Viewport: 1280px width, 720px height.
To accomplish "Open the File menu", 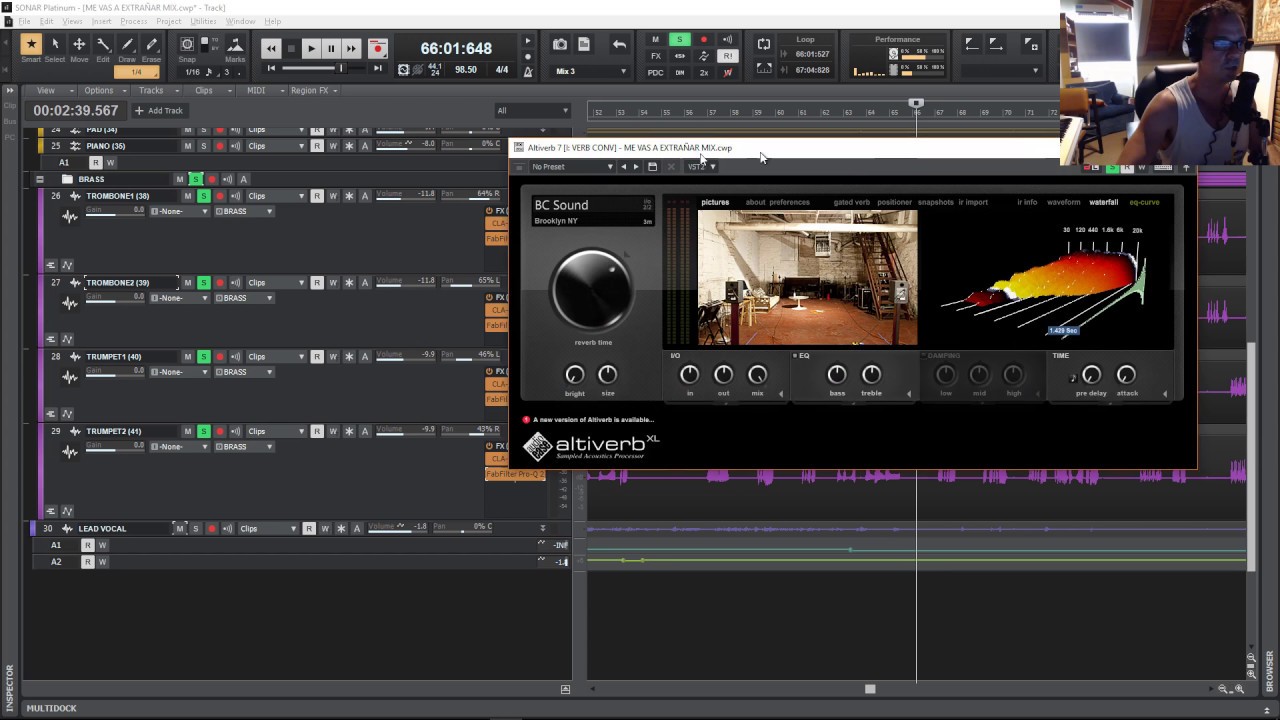I will click(x=24, y=21).
